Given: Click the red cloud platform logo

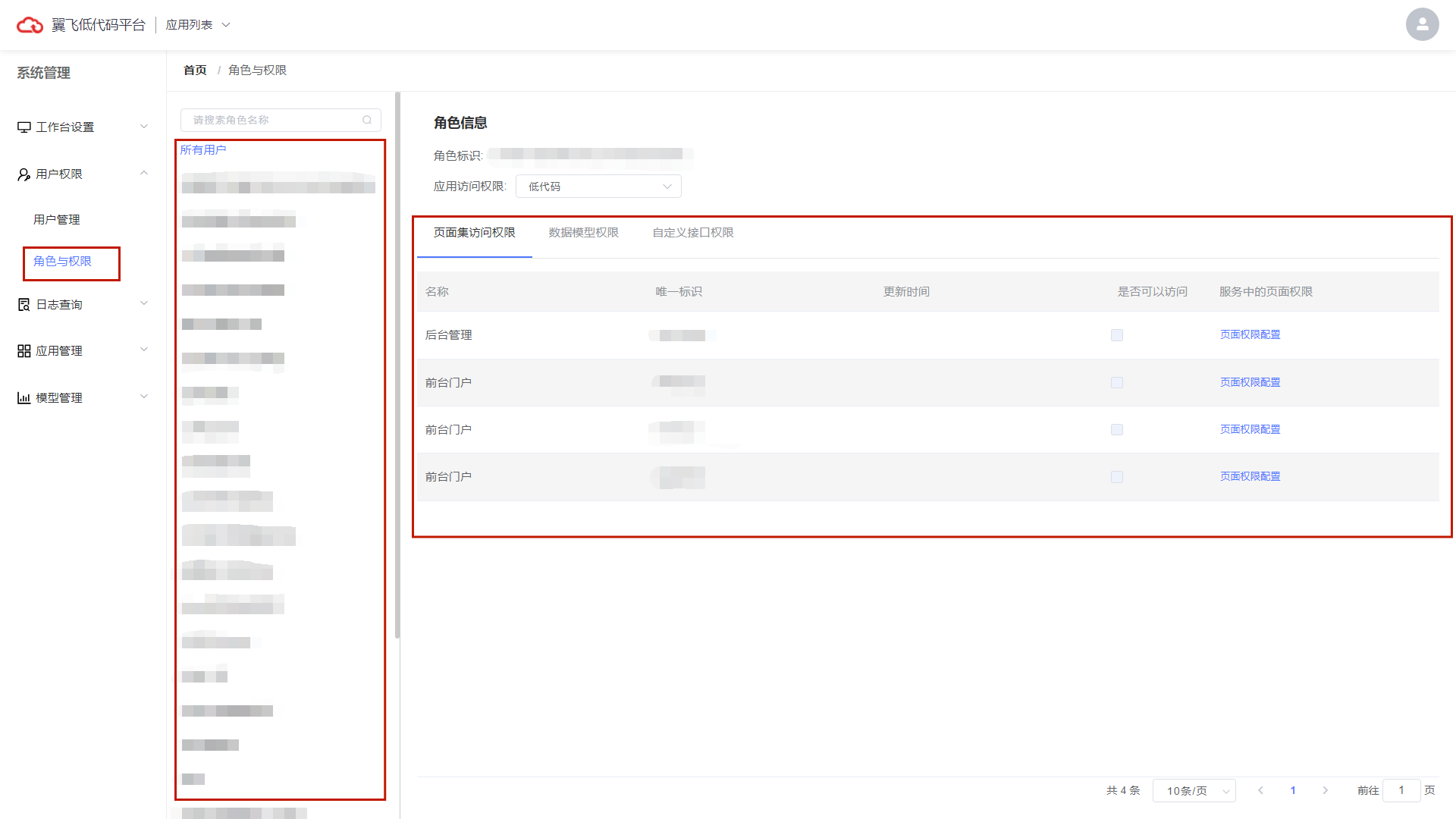Looking at the screenshot, I should pyautogui.click(x=30, y=25).
